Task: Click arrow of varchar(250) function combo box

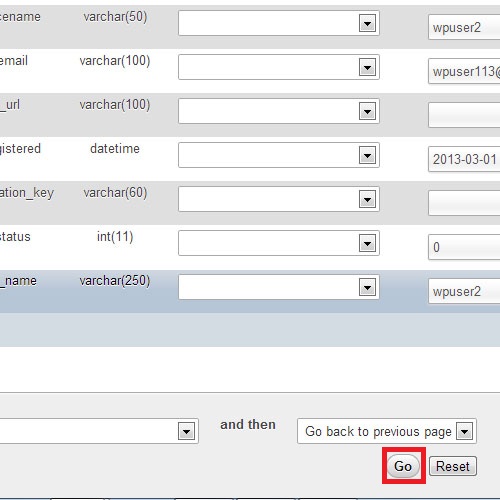Action: coord(367,287)
